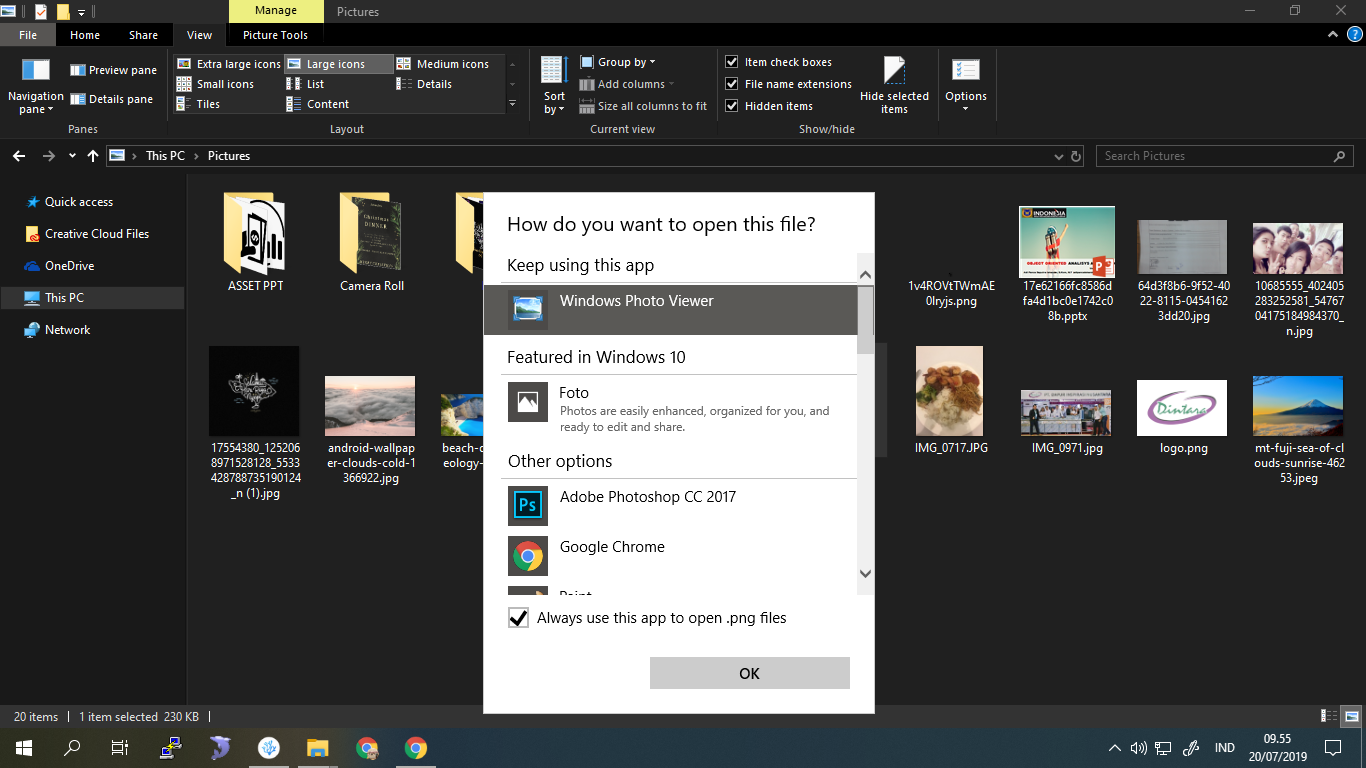Screen dimensions: 1366x768
Task: Switch to Medium icons layout
Action: pyautogui.click(x=443, y=64)
